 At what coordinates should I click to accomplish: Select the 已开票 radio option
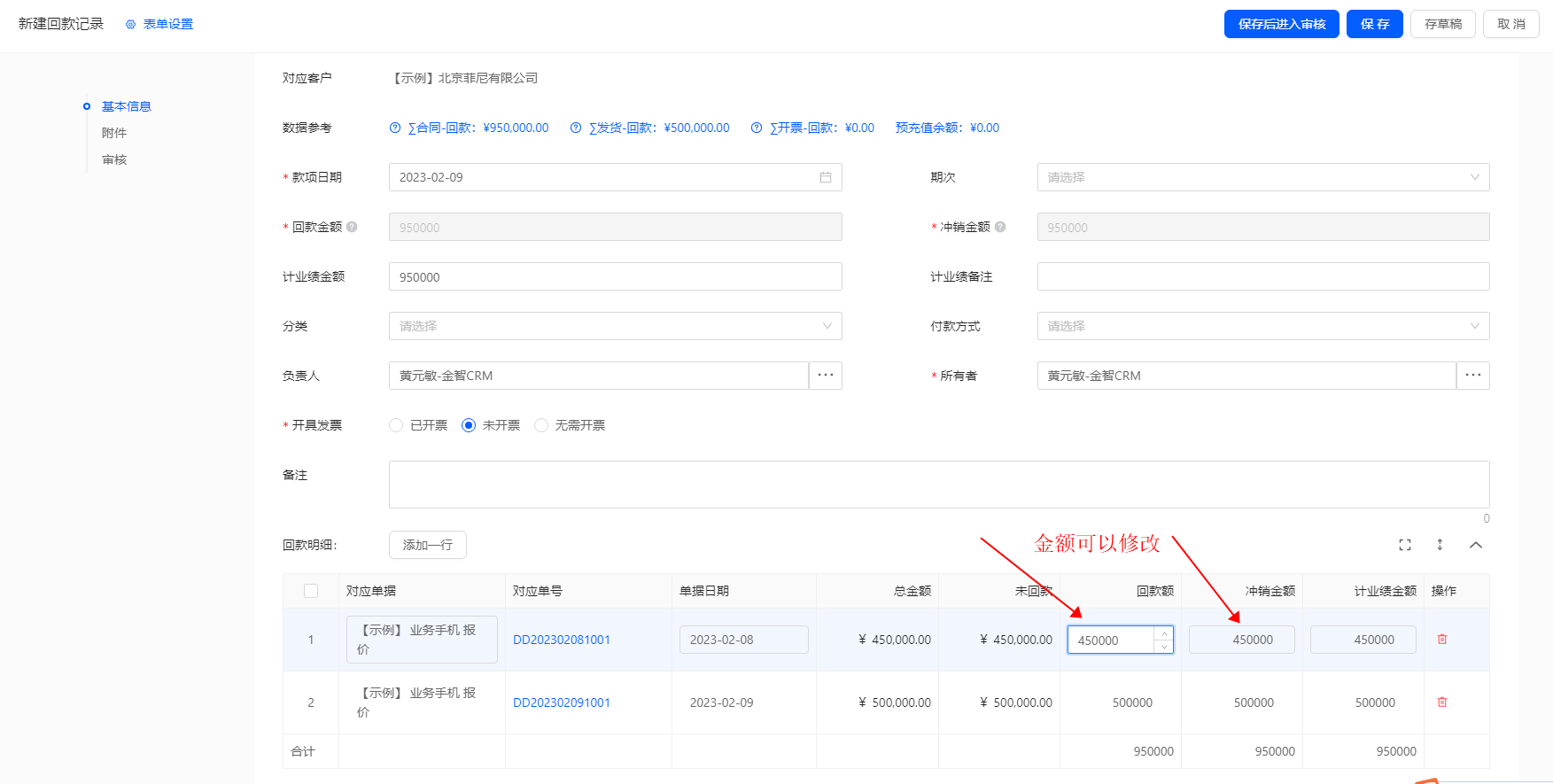pyautogui.click(x=396, y=425)
